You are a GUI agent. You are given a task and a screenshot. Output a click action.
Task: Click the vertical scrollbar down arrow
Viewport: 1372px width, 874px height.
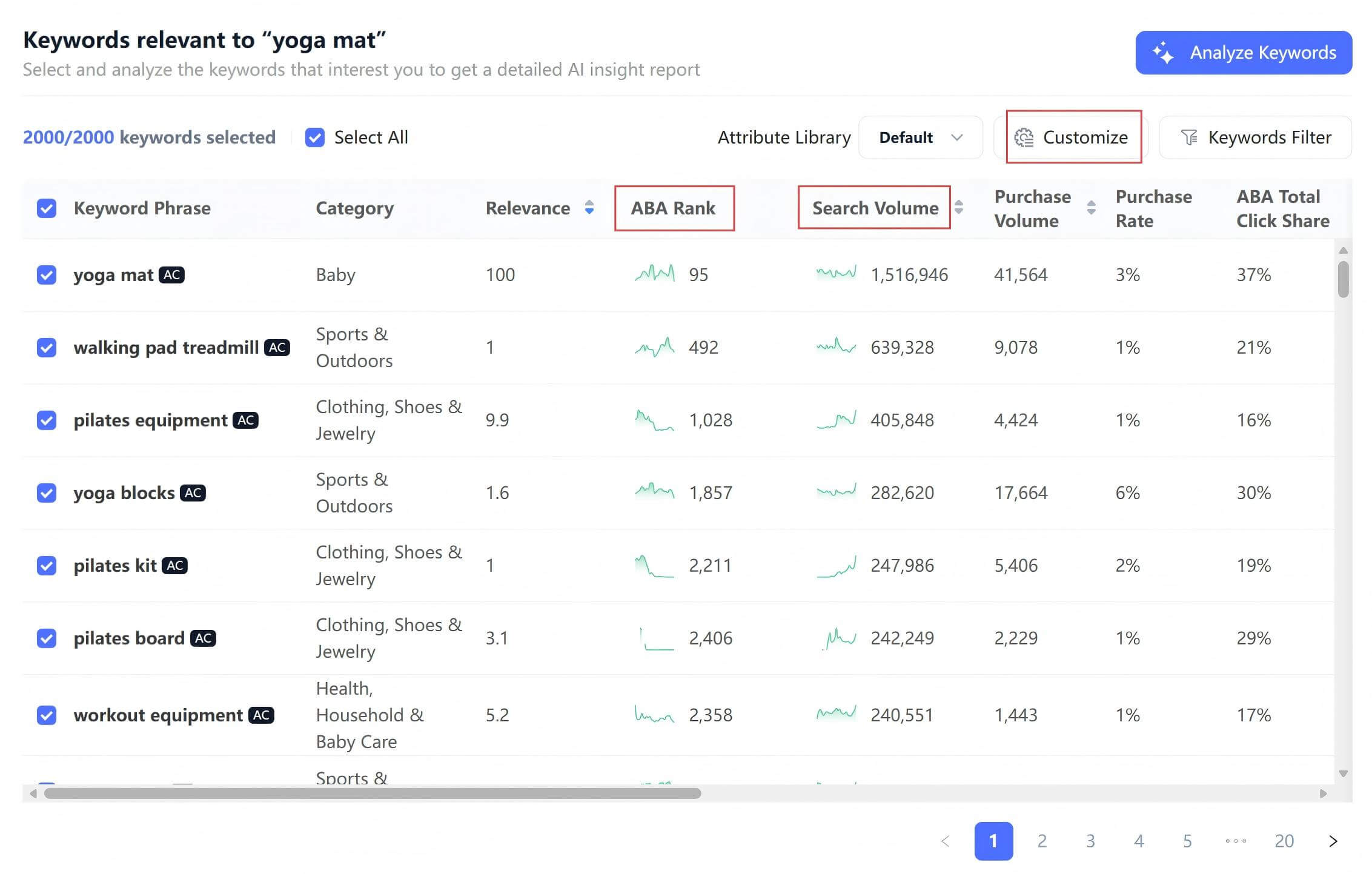1343,773
